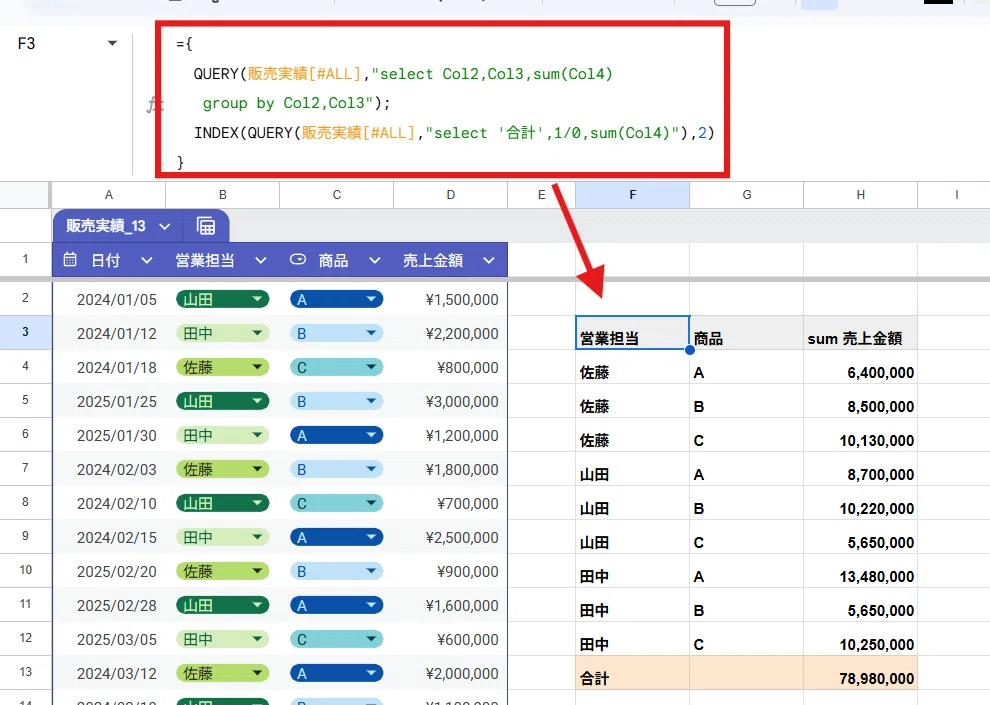990x705 pixels.
Task: Click the 'sum 売上金額' header cell
Action: click(x=861, y=333)
